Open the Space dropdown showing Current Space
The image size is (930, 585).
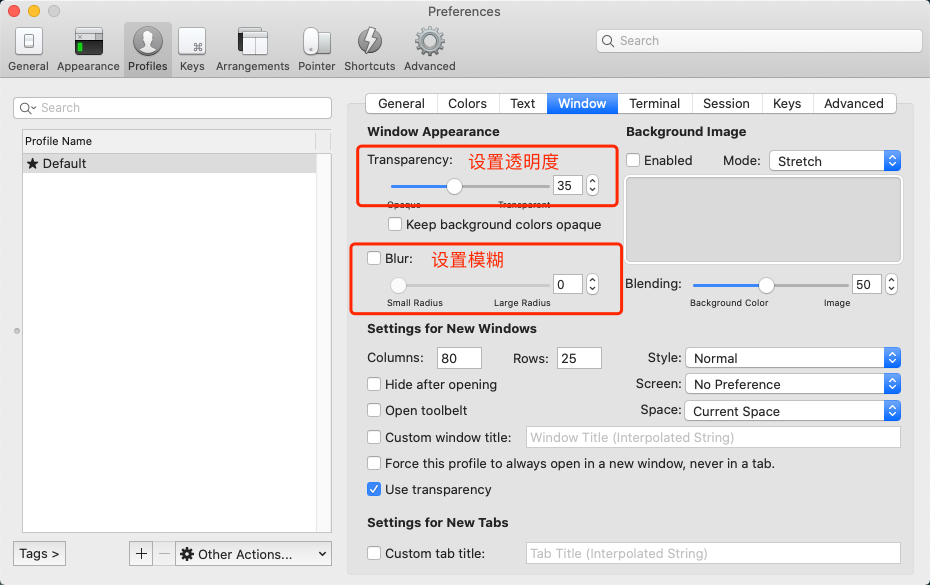793,411
